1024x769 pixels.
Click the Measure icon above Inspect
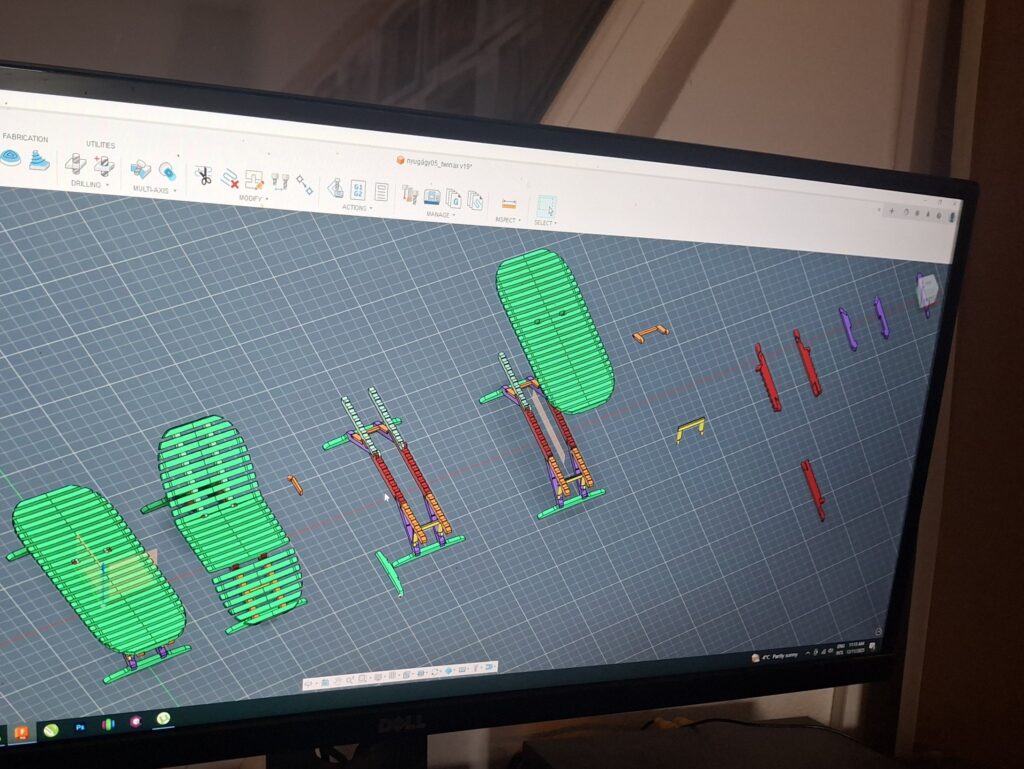tap(508, 204)
